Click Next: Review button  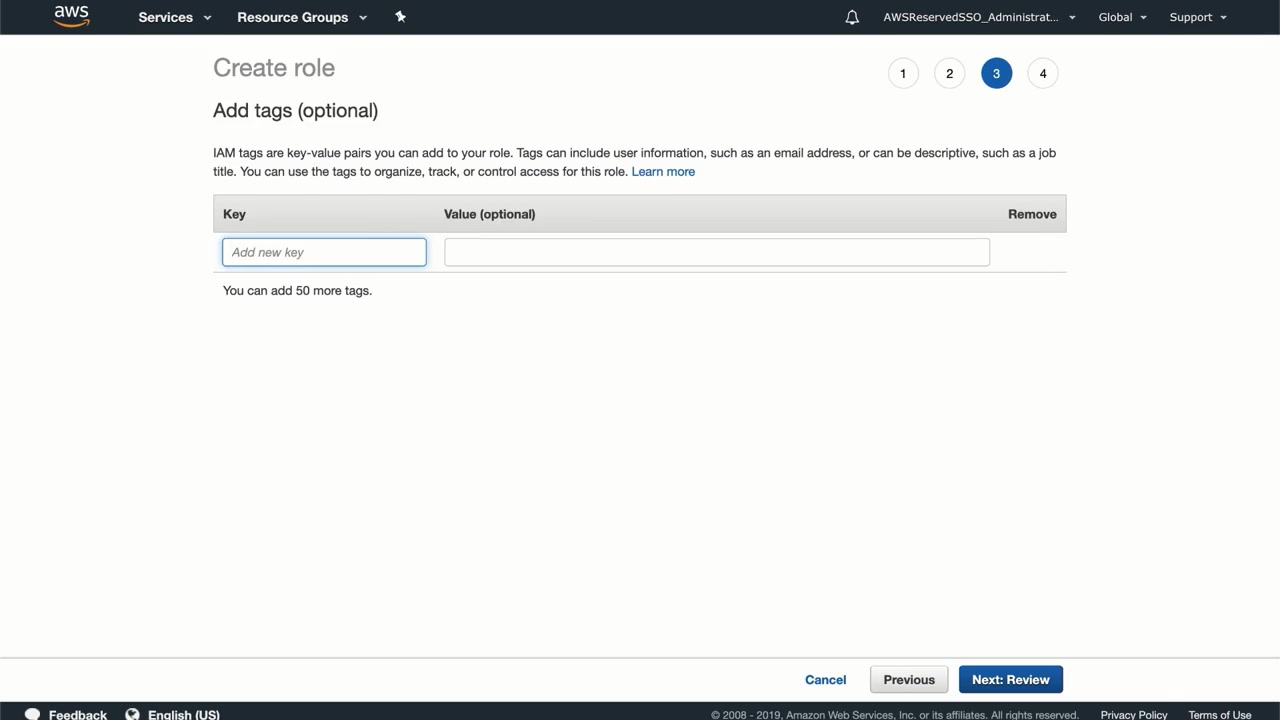(x=1010, y=680)
